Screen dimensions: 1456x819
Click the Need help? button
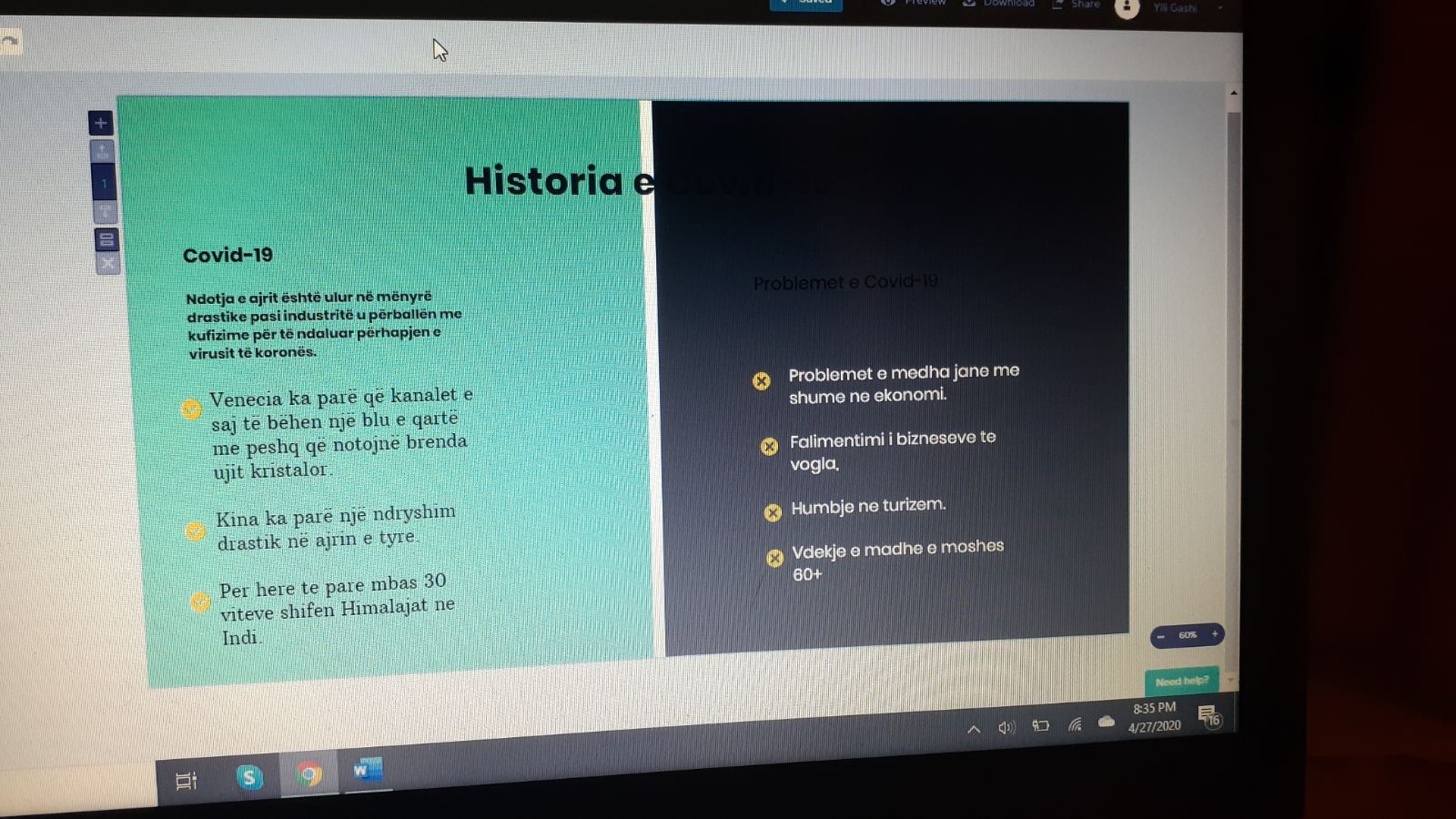coord(1181,681)
